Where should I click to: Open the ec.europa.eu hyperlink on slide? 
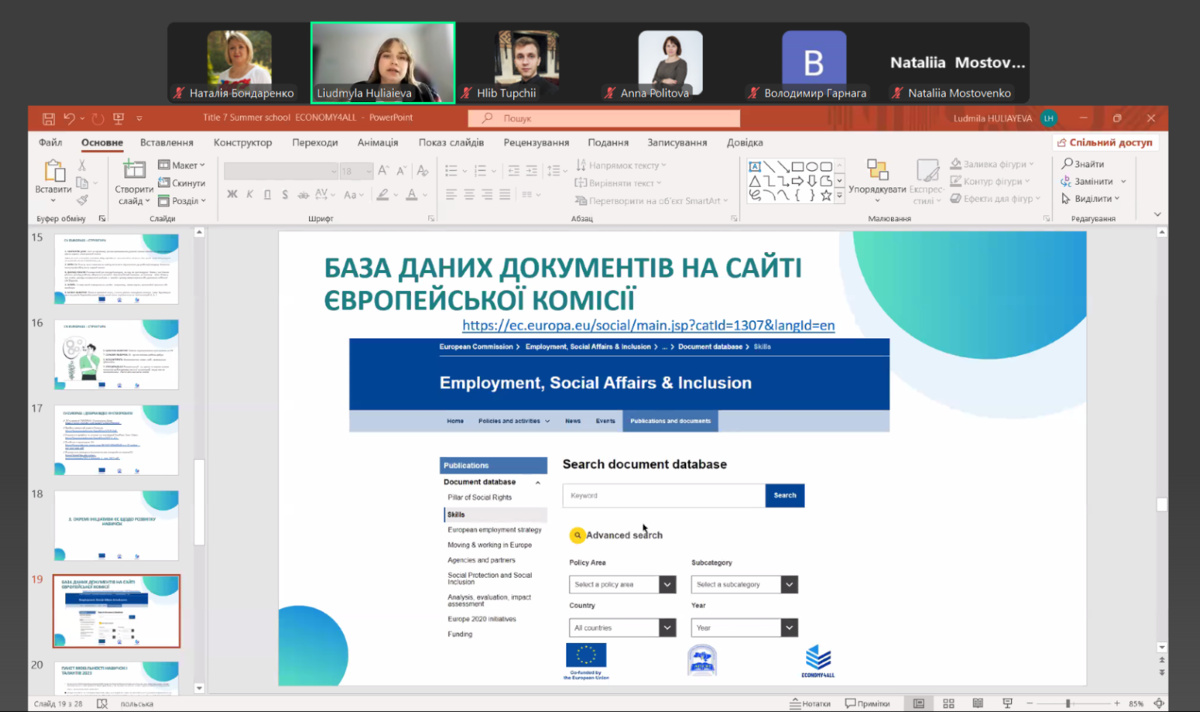click(648, 325)
